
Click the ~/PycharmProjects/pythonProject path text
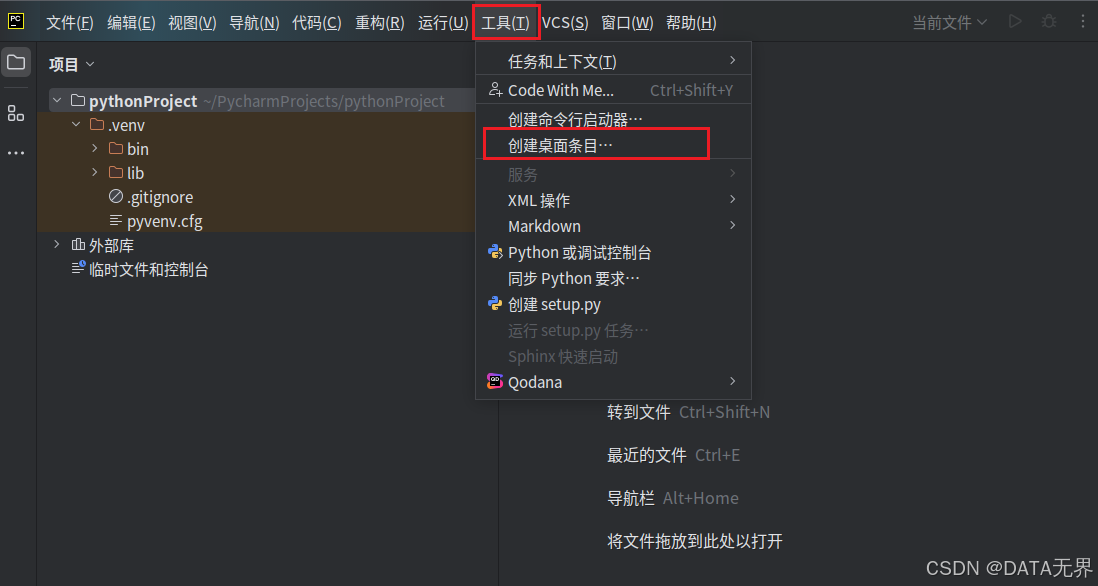pyautogui.click(x=324, y=102)
